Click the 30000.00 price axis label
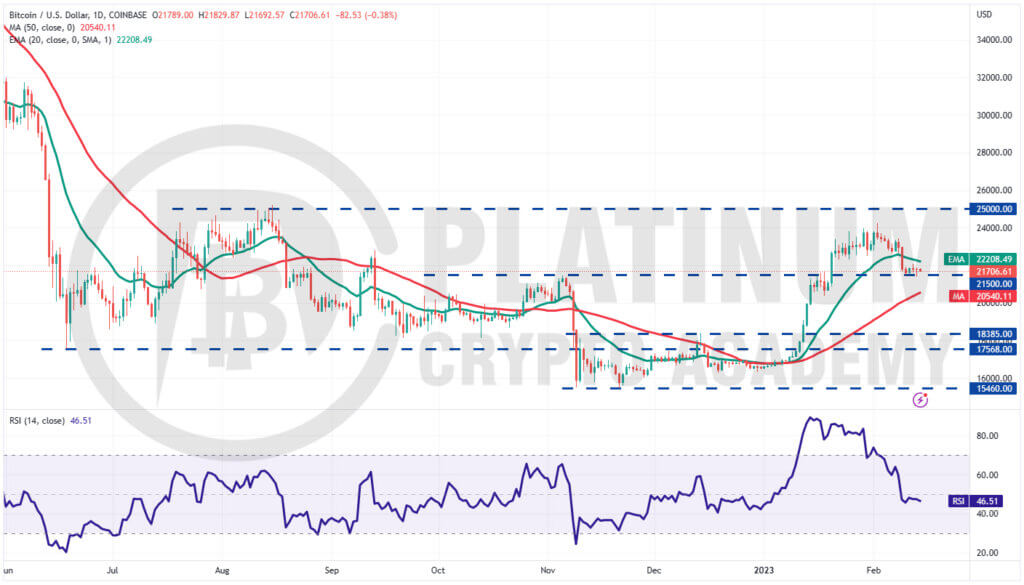Image resolution: width=1024 pixels, height=585 pixels. click(994, 116)
